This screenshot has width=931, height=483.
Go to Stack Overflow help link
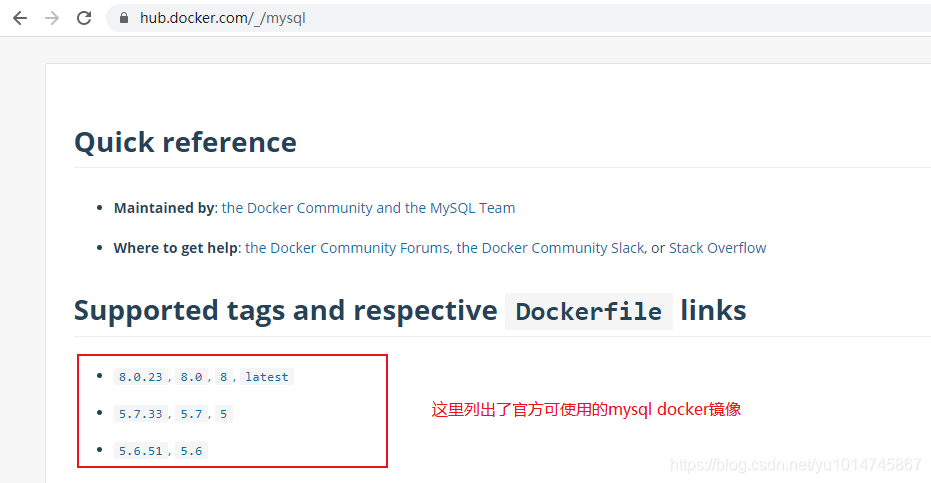click(717, 248)
